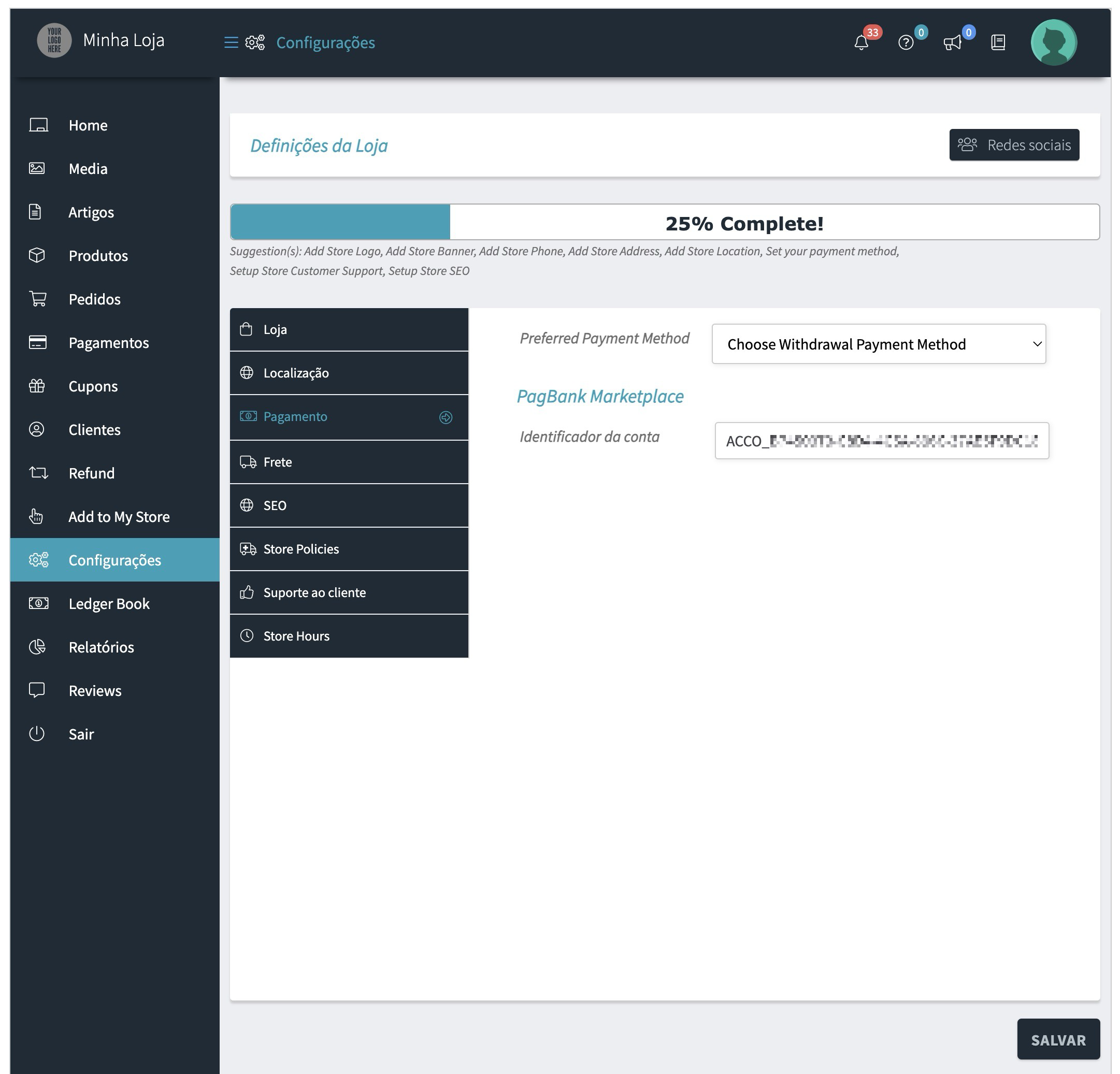Click the user profile avatar
This screenshot has width=1120, height=1074.
coord(1054,42)
